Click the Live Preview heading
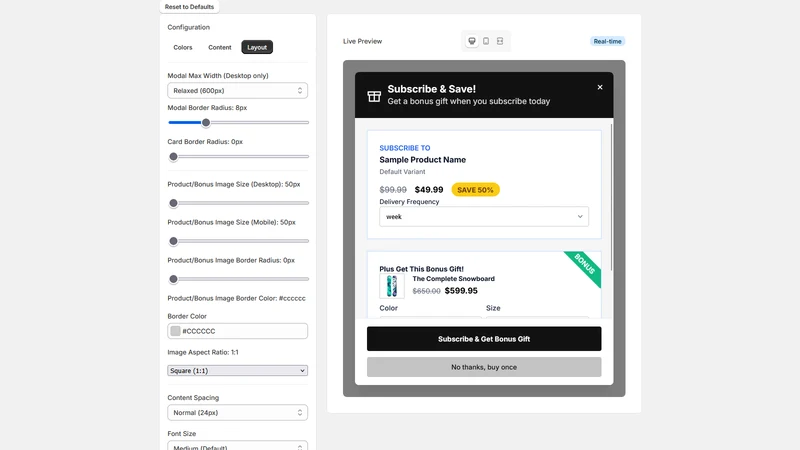This screenshot has width=800, height=450. pos(362,41)
